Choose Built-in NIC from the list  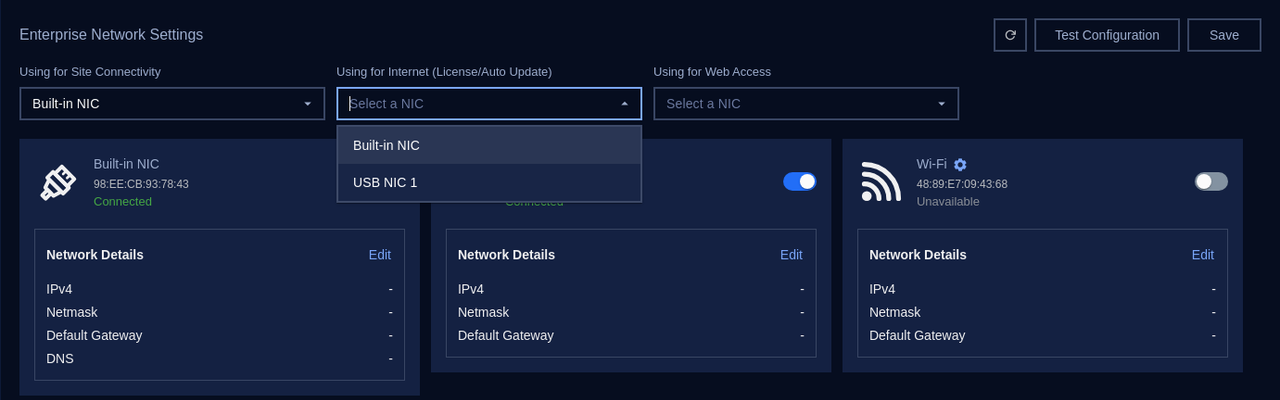pyautogui.click(x=489, y=145)
